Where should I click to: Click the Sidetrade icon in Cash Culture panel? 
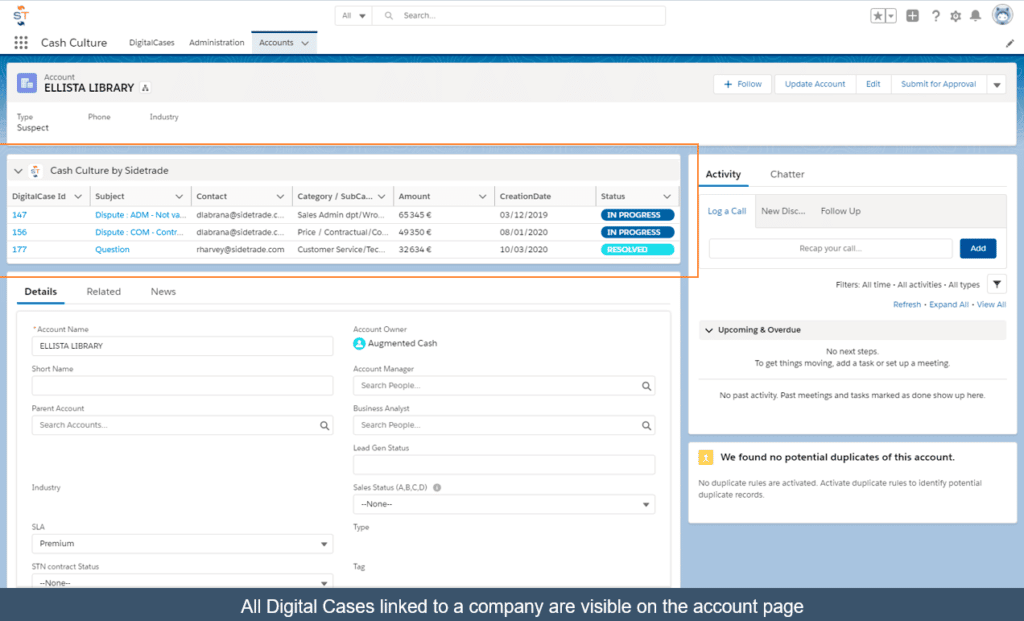(35, 170)
